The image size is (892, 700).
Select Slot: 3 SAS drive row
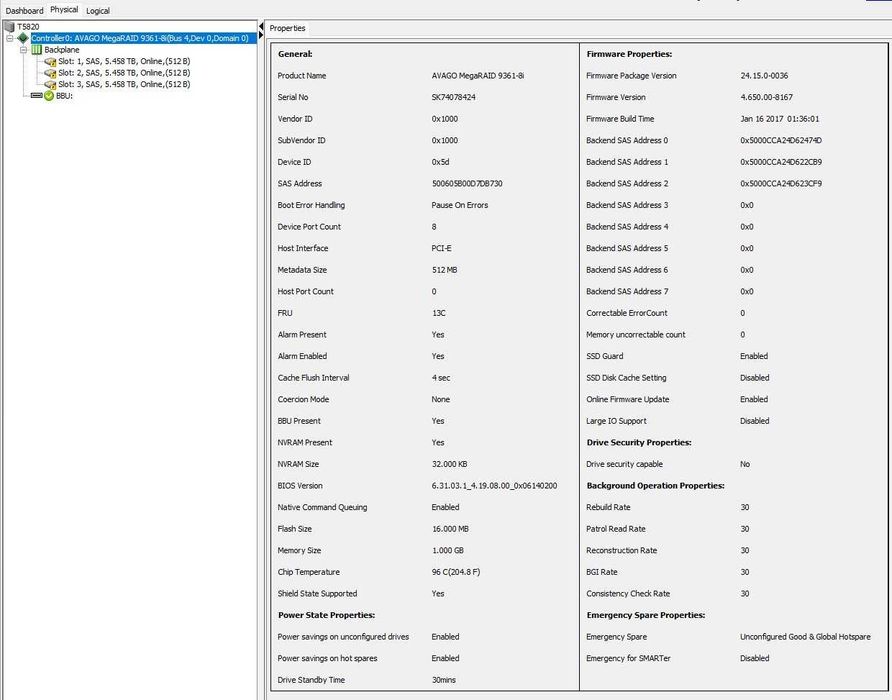(x=124, y=84)
